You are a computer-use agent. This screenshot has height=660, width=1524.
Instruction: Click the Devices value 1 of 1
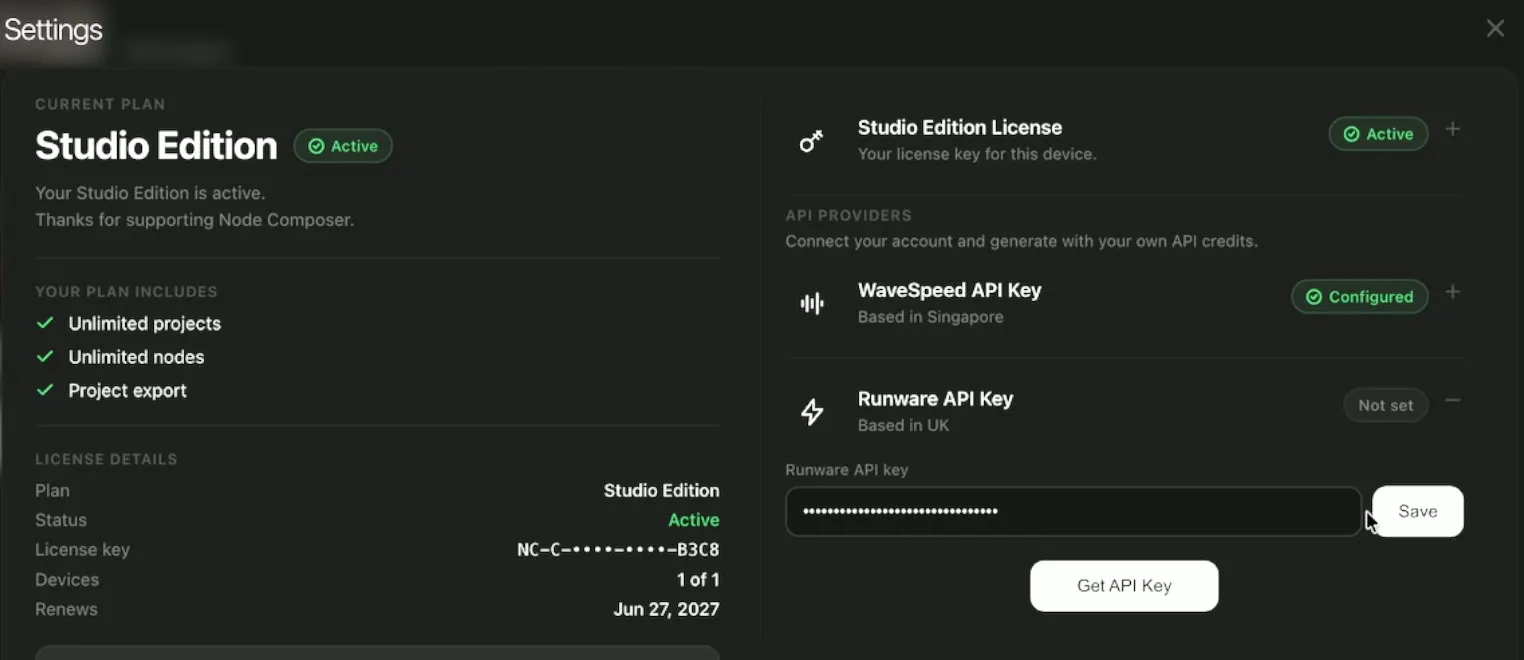point(698,579)
